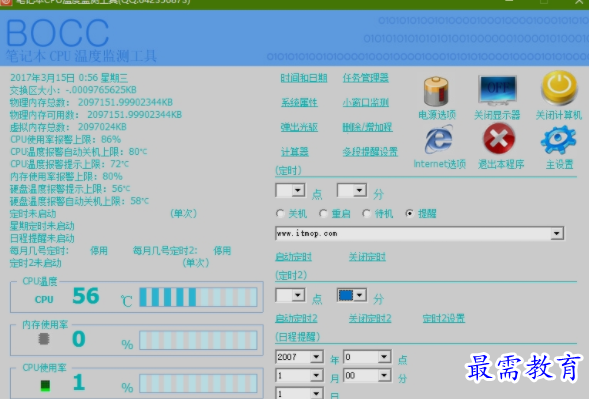Open the 定时 hour (点) dropdown
589x399 pixels.
(x=298, y=190)
